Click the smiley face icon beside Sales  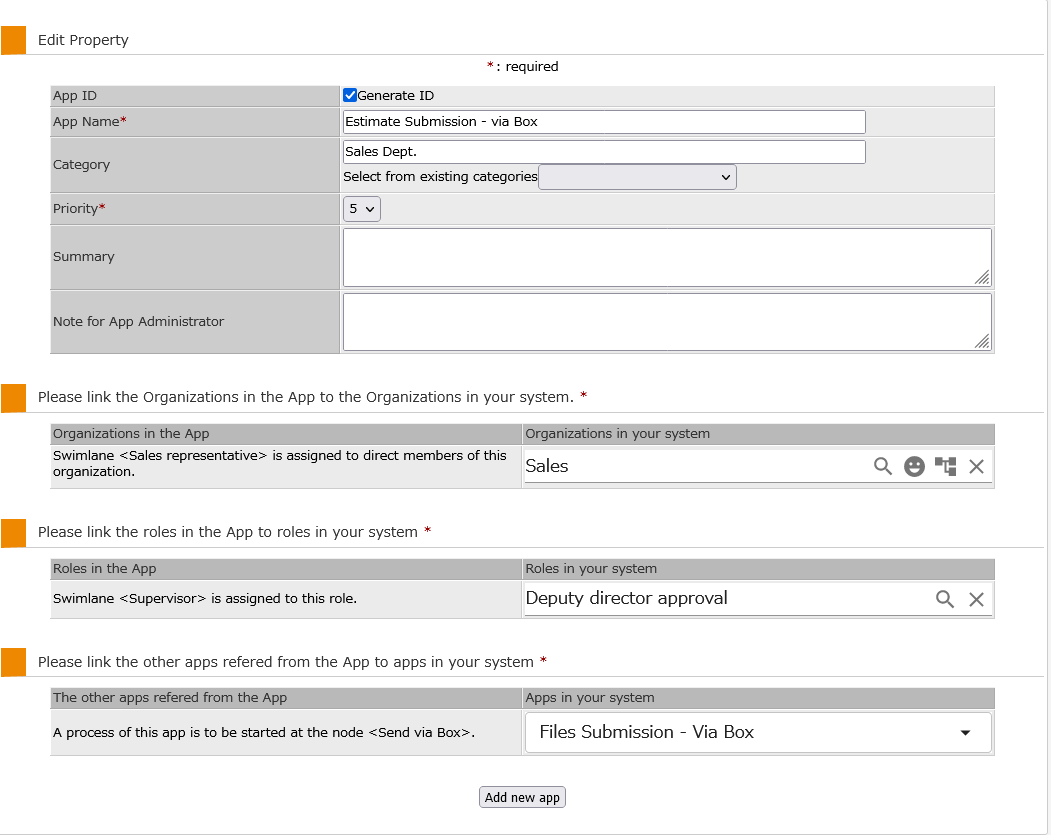914,466
